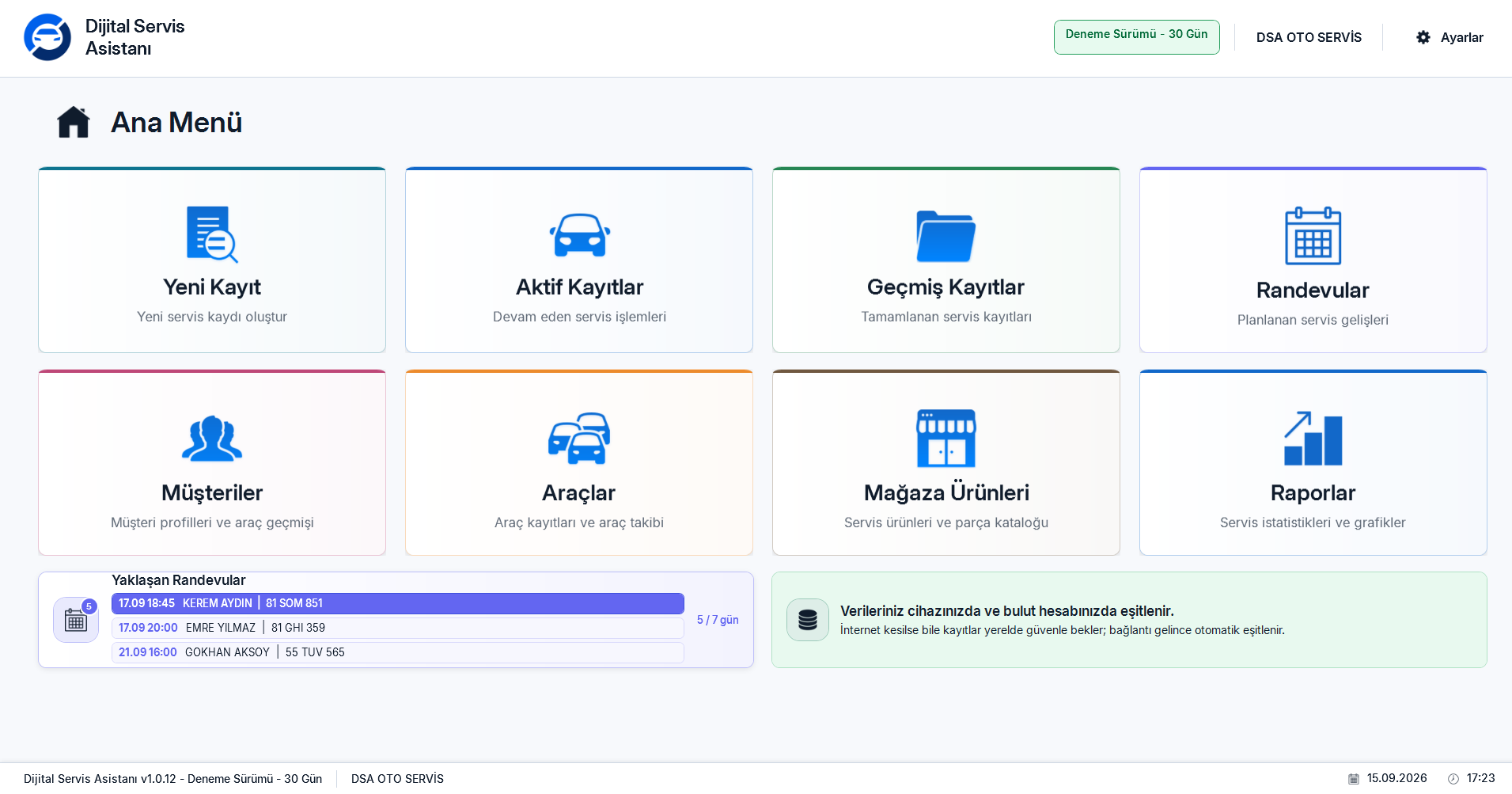The height and width of the screenshot is (794, 1512).
Task: Open the Yeni Kayıt document icon
Action: 212,234
